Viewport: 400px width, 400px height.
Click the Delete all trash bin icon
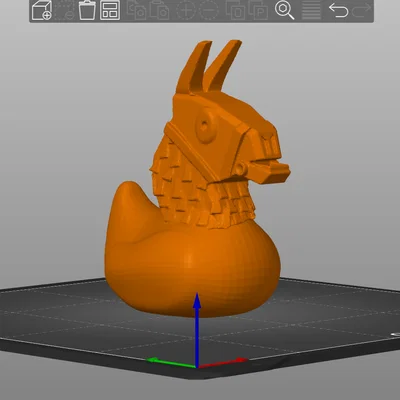click(87, 10)
